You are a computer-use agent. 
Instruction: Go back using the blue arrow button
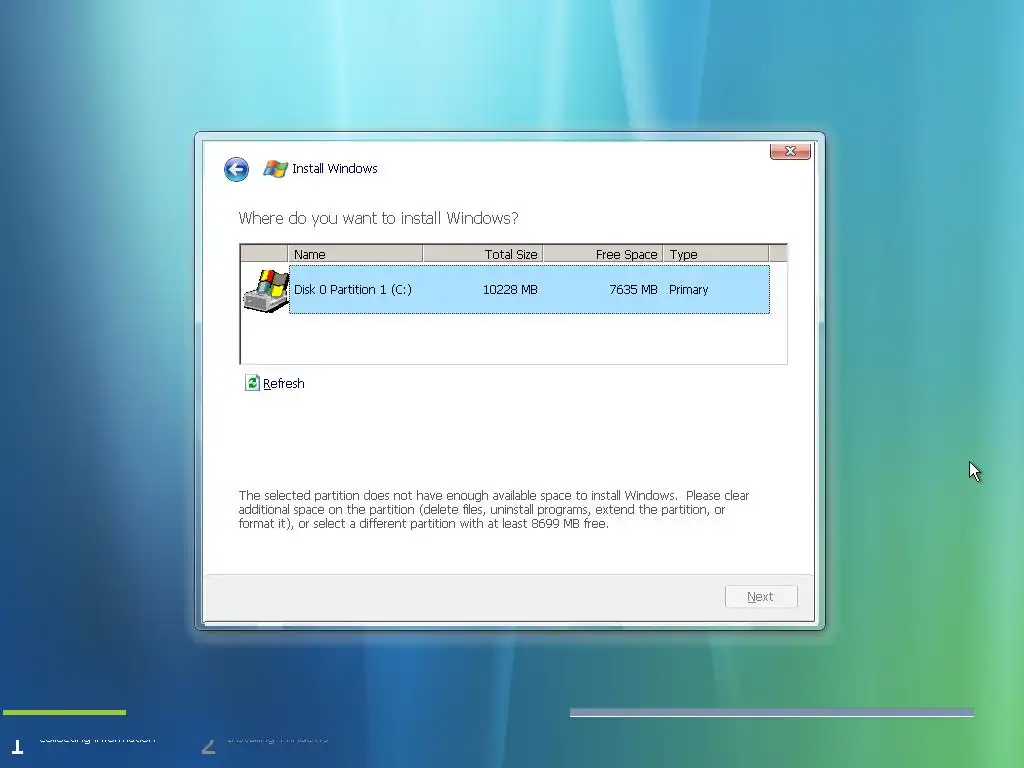coord(236,169)
